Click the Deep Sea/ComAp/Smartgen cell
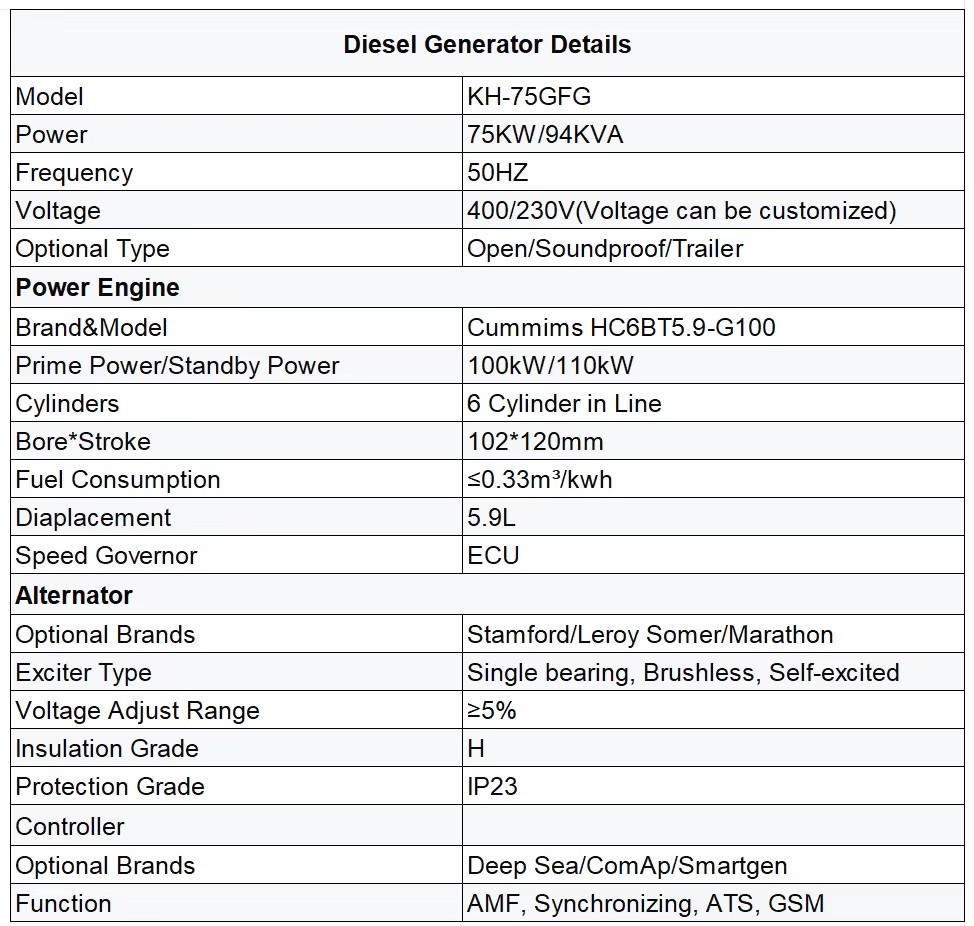Screen dimensions: 974x926 pyautogui.click(x=713, y=865)
